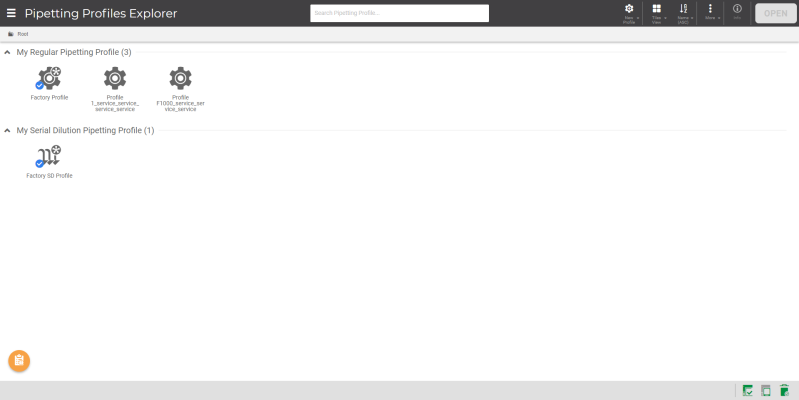Click the Search Pipetting Profile field
Screen dimensions: 799x400
coord(400,13)
